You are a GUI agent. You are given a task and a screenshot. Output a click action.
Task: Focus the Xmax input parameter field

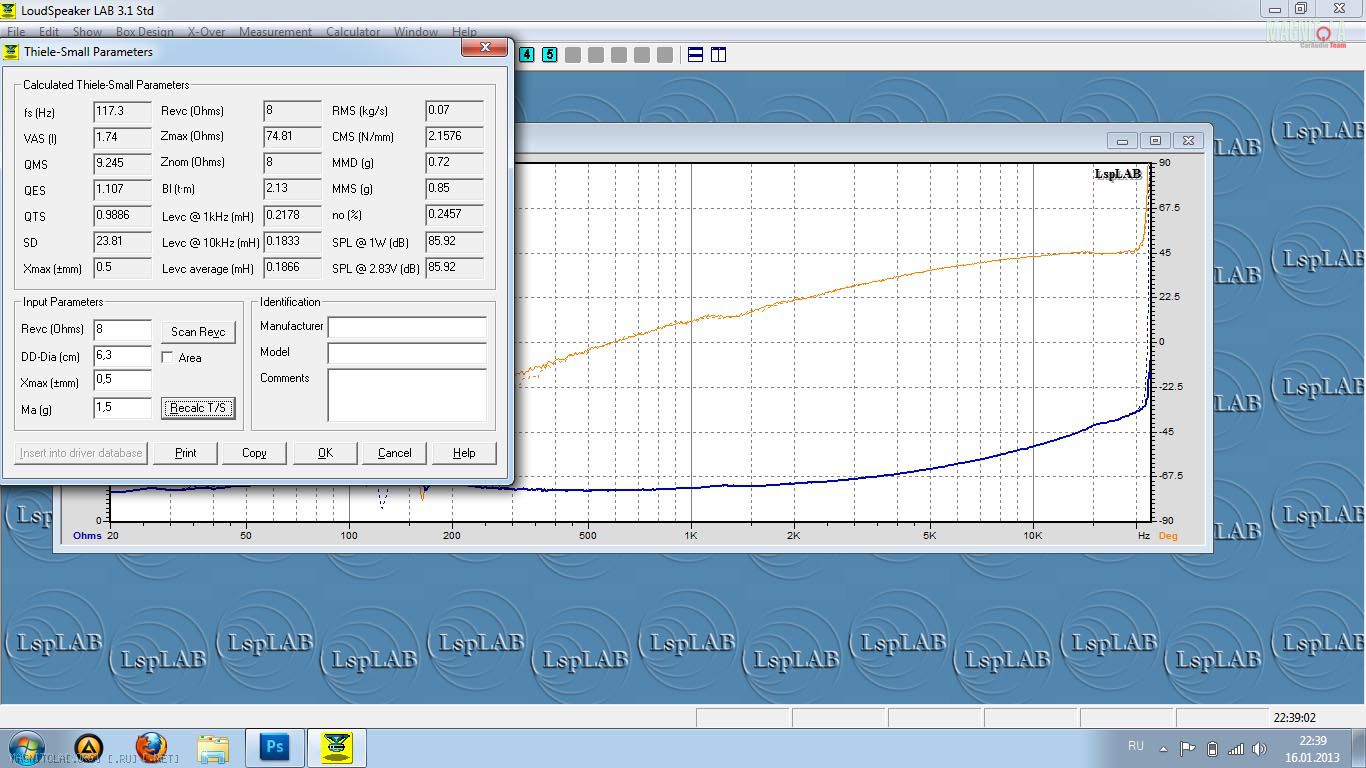pos(122,380)
